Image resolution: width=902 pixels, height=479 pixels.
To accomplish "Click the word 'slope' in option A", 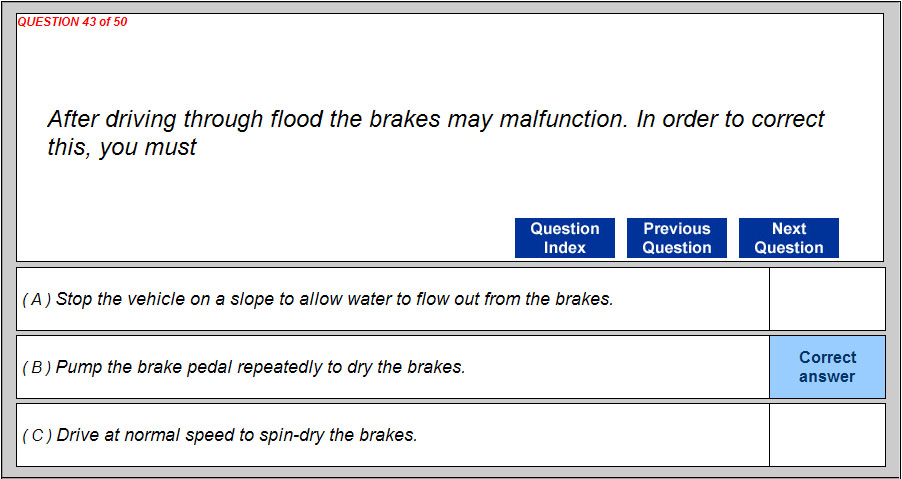I will [250, 299].
